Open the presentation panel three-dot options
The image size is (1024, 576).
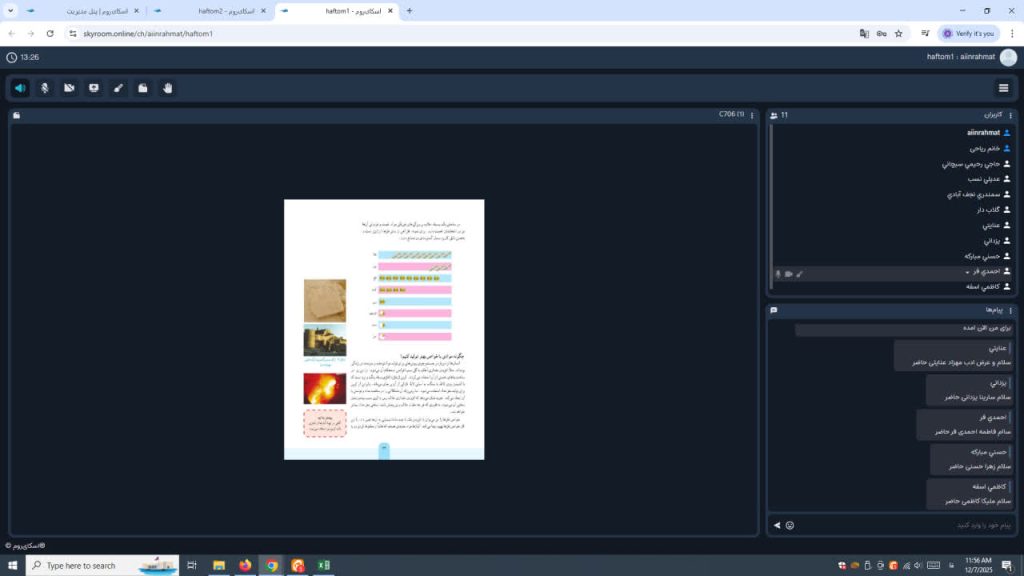tap(752, 115)
